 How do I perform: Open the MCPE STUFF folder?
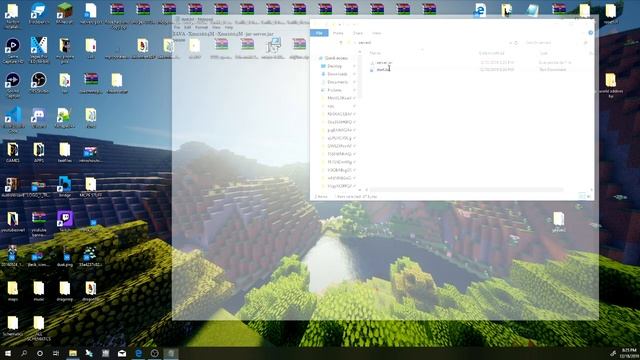[91, 187]
